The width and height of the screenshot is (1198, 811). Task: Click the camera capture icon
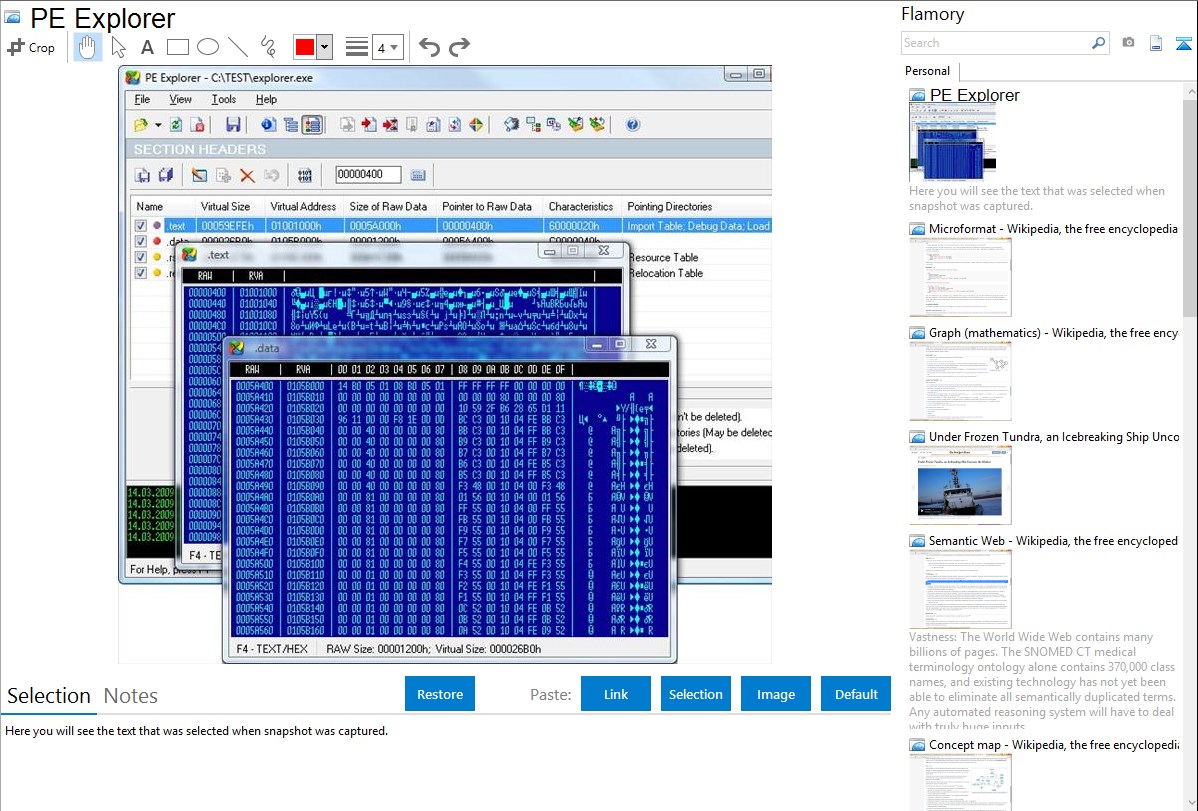click(1128, 43)
